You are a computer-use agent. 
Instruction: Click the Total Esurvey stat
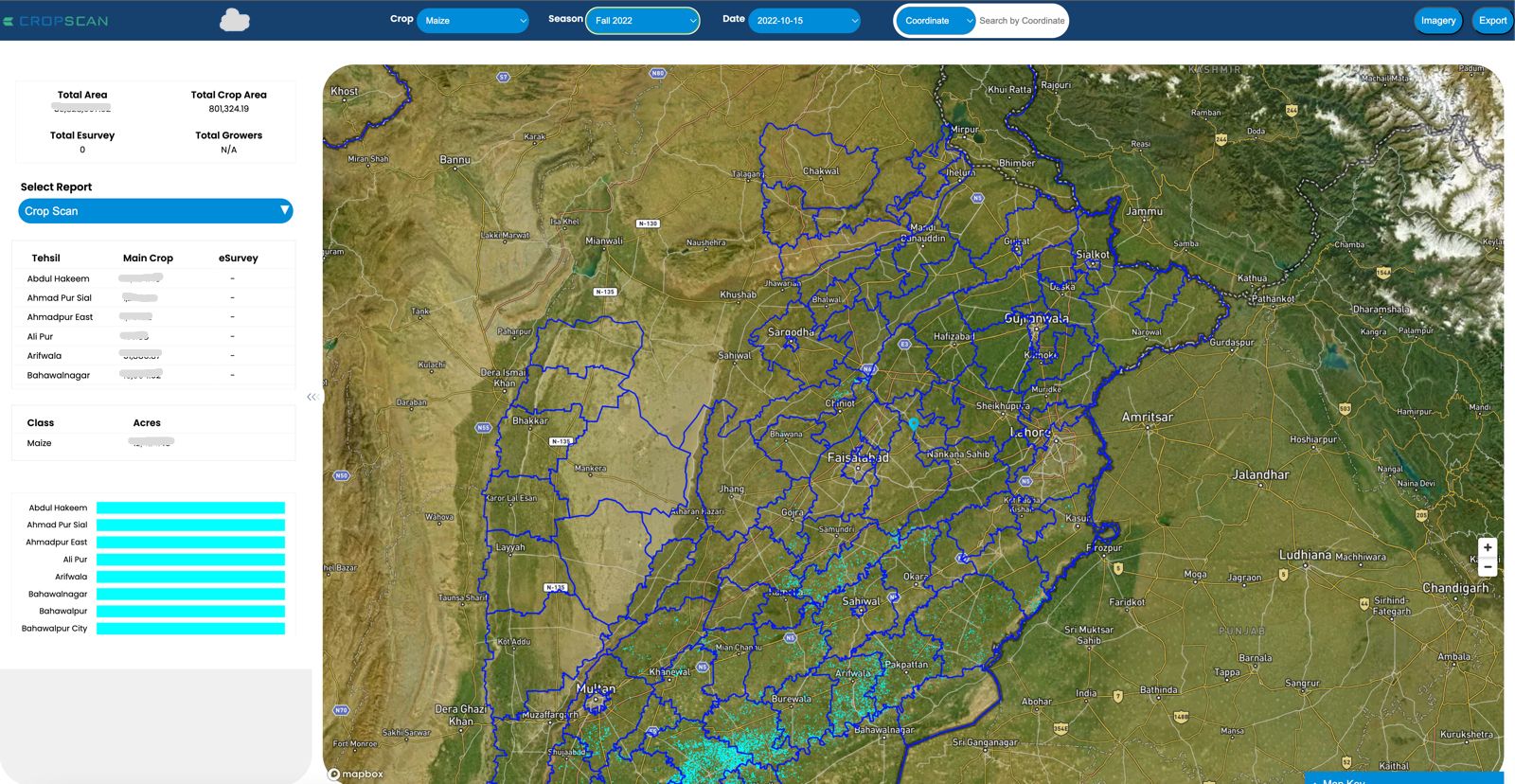coord(82,142)
